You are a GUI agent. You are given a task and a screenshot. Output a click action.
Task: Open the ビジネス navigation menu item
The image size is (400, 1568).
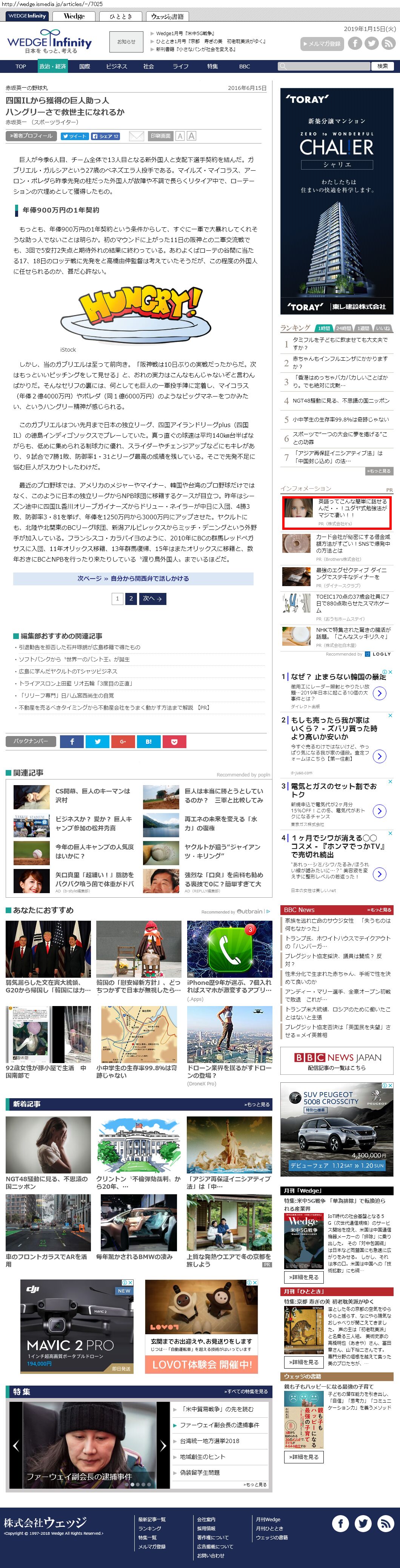116,66
